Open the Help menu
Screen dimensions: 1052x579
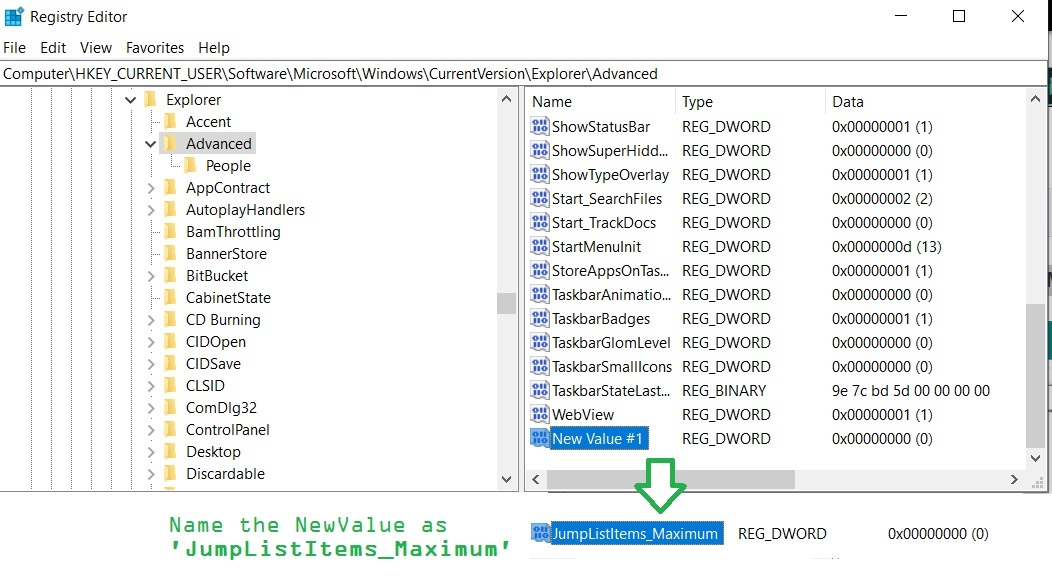214,48
